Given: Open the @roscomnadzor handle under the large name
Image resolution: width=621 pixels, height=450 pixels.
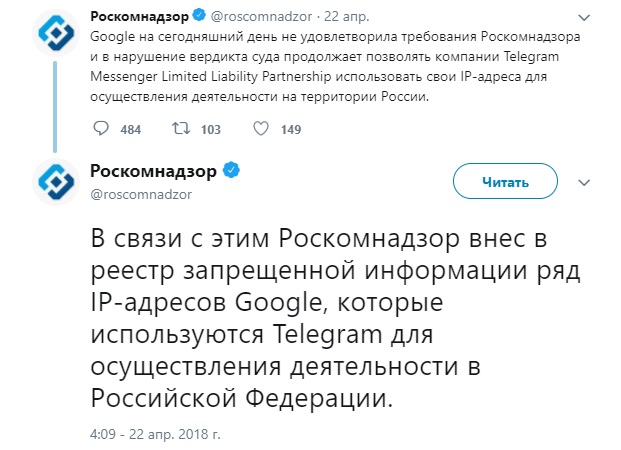Looking at the screenshot, I should (x=141, y=194).
